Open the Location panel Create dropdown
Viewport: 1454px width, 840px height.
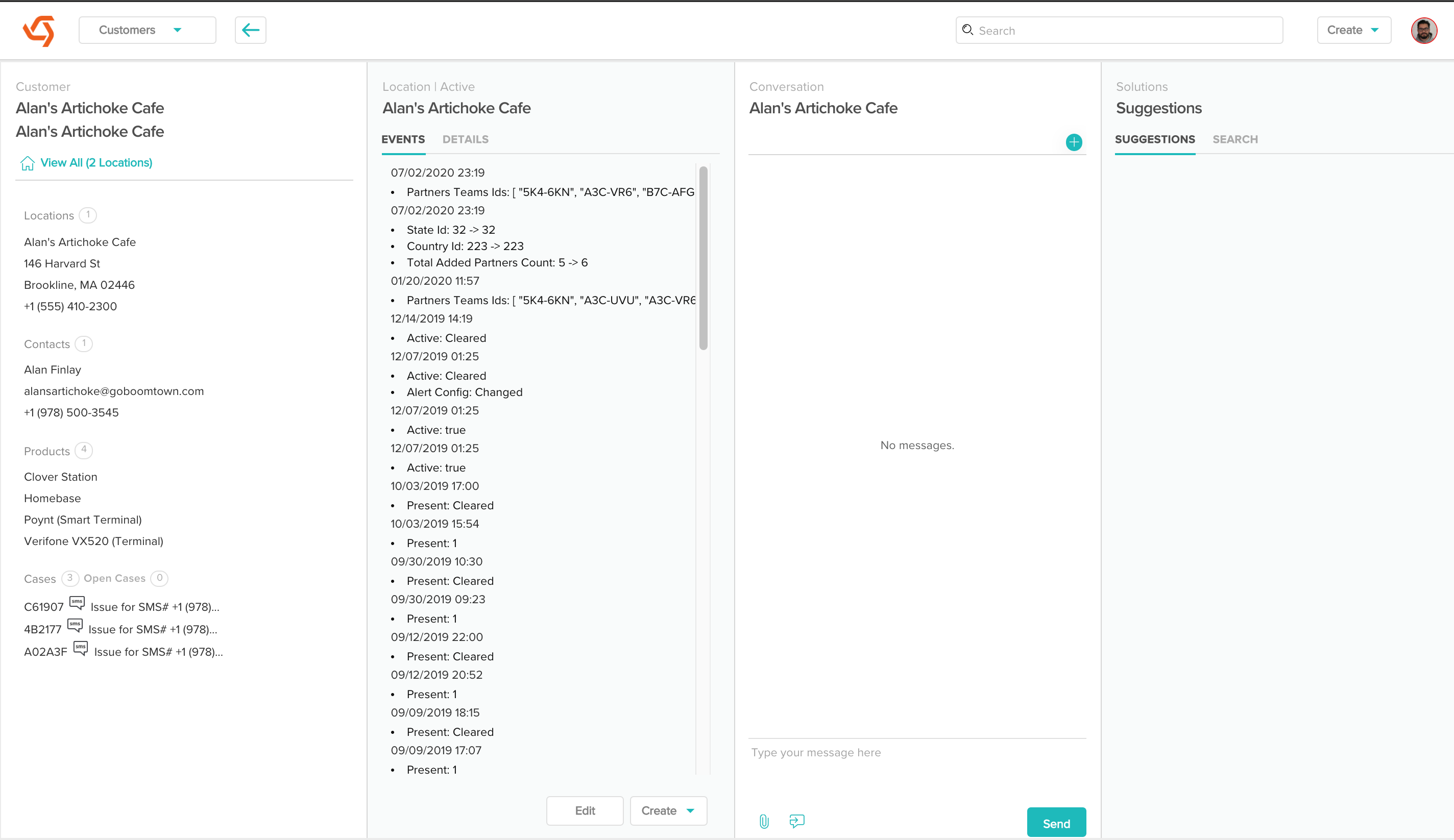tap(668, 810)
